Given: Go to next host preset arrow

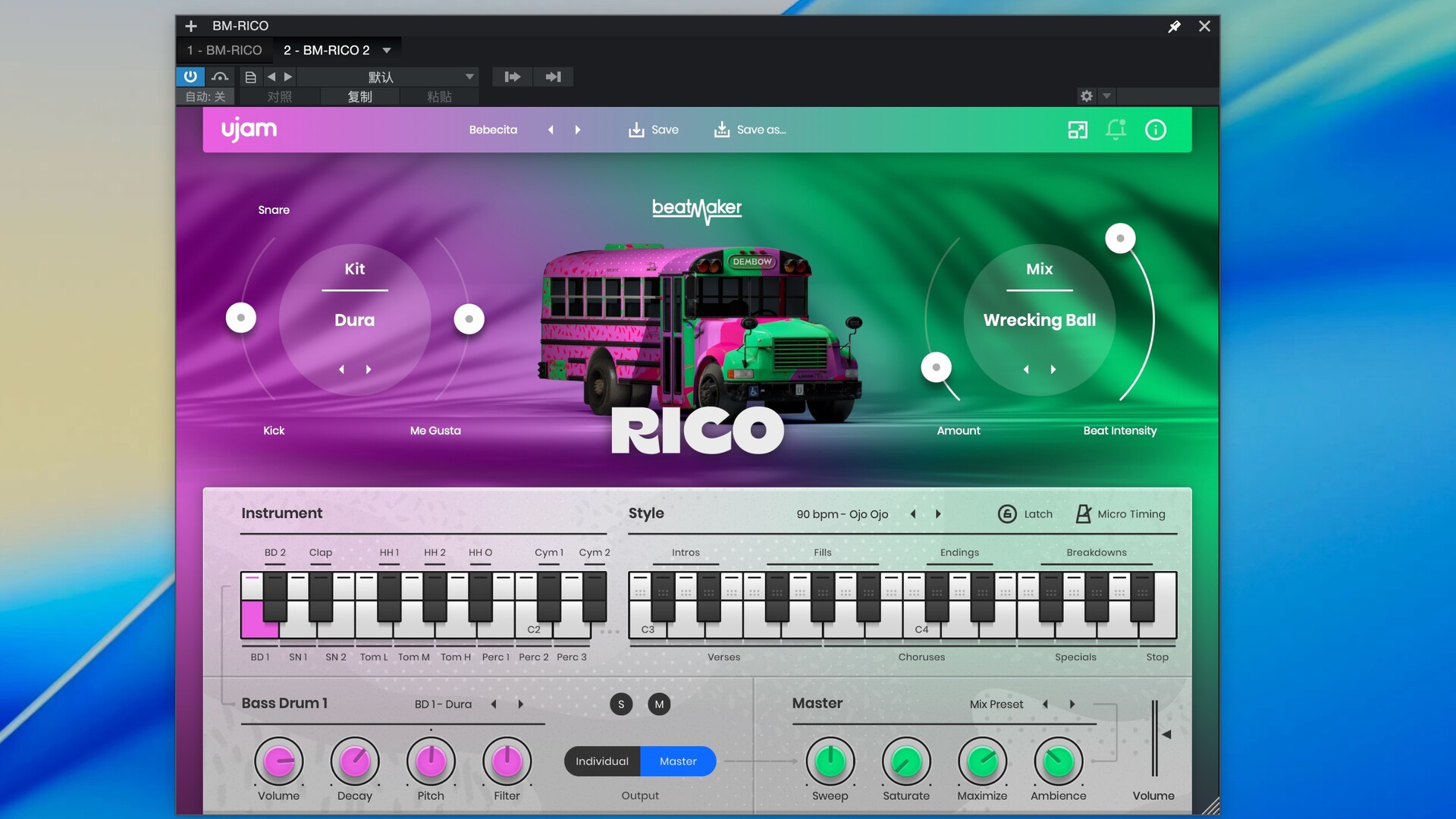Looking at the screenshot, I should 288,77.
